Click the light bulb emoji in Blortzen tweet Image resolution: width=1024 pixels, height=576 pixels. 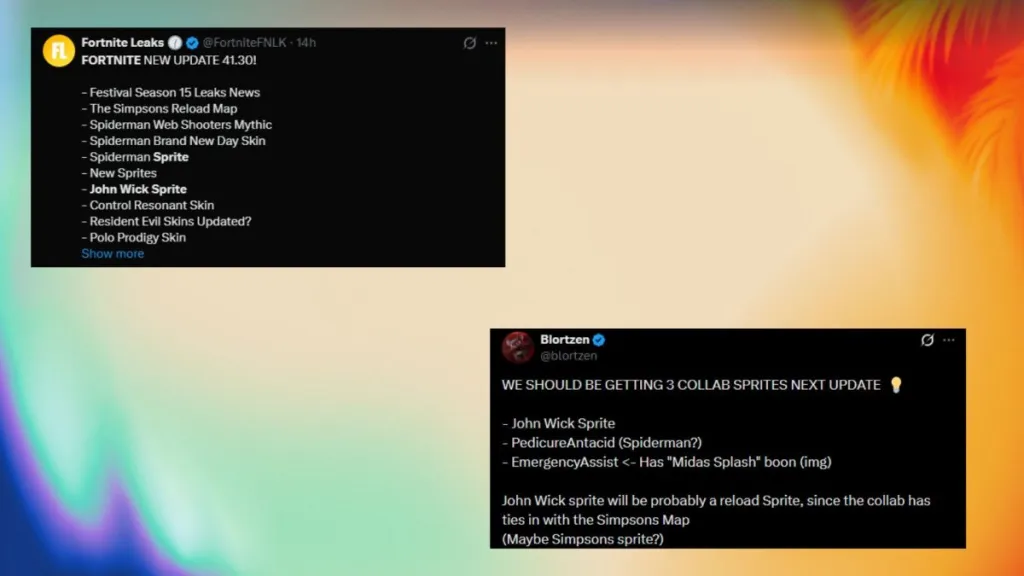pos(896,385)
